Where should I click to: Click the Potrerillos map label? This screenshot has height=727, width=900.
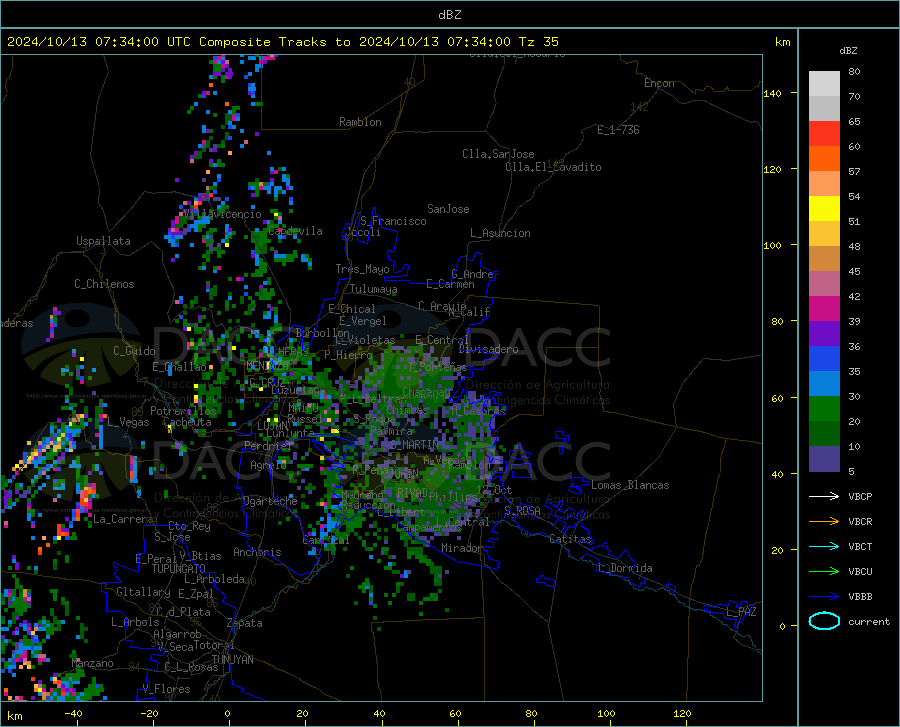tap(183, 411)
